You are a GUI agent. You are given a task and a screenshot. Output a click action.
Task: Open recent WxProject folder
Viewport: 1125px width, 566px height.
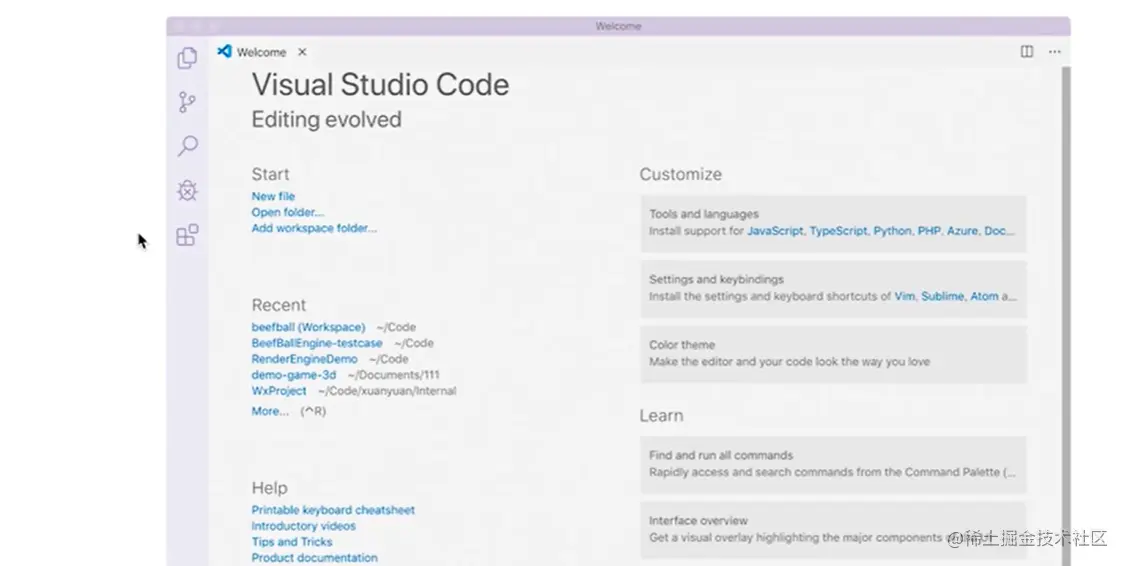click(278, 390)
